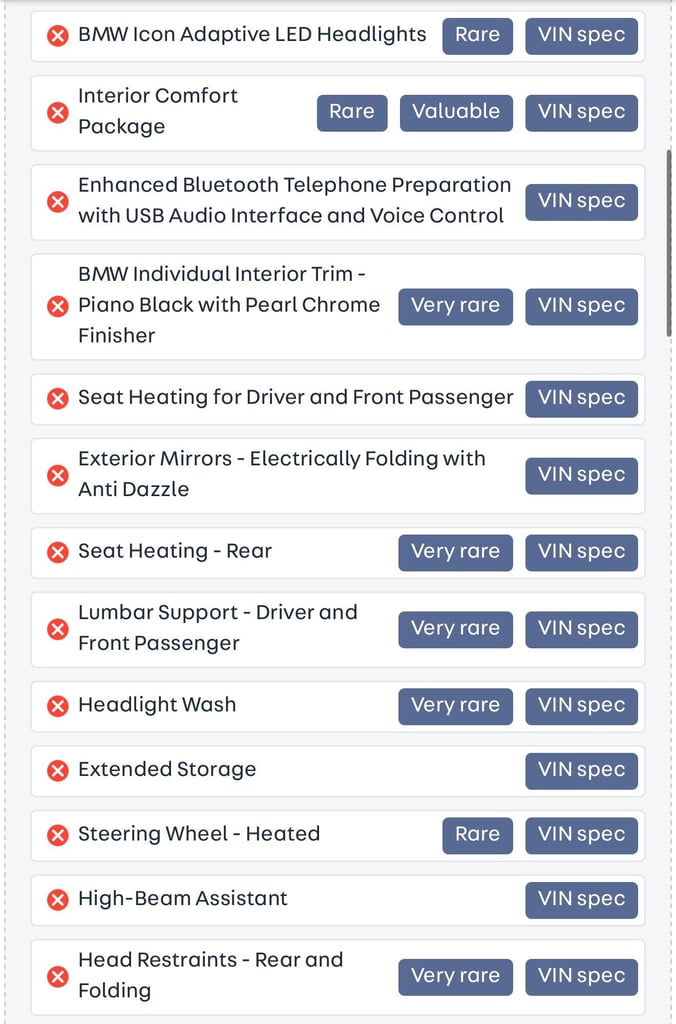Click Very rare tag on Piano Black trim
The width and height of the screenshot is (676, 1024).
coord(455,306)
